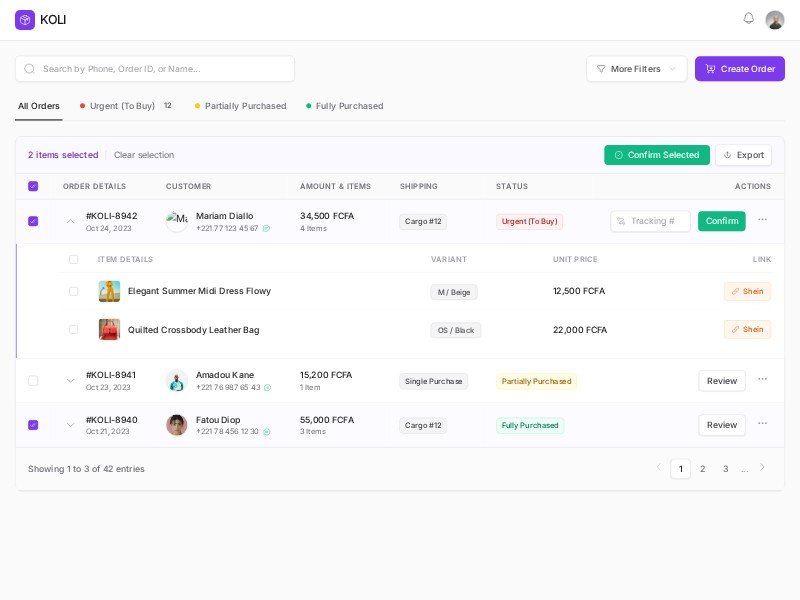Click the notification bell icon
Screen dimensions: 800x600
click(748, 19)
